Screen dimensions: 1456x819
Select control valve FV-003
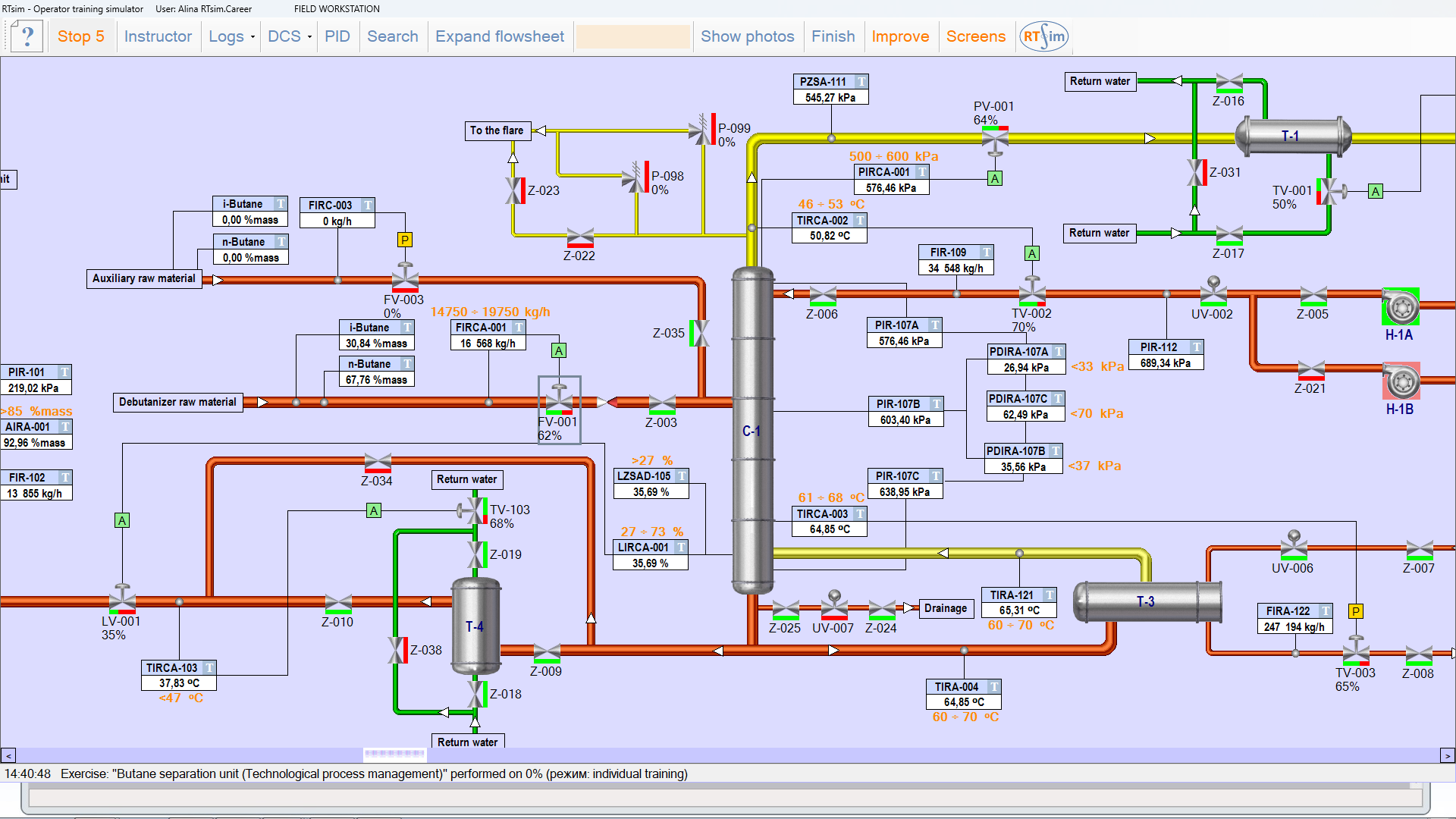405,278
